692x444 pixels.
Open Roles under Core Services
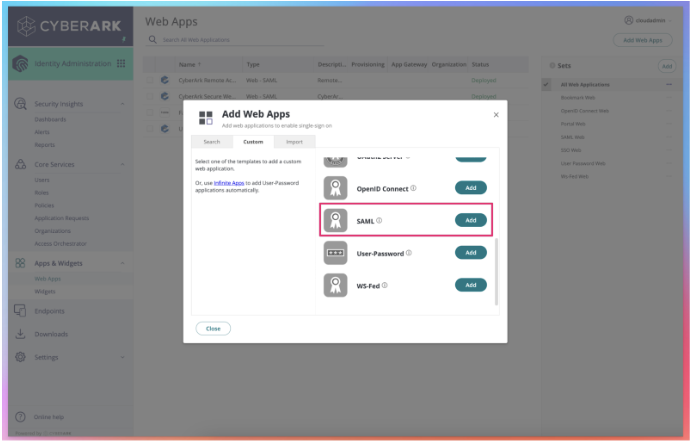41,193
